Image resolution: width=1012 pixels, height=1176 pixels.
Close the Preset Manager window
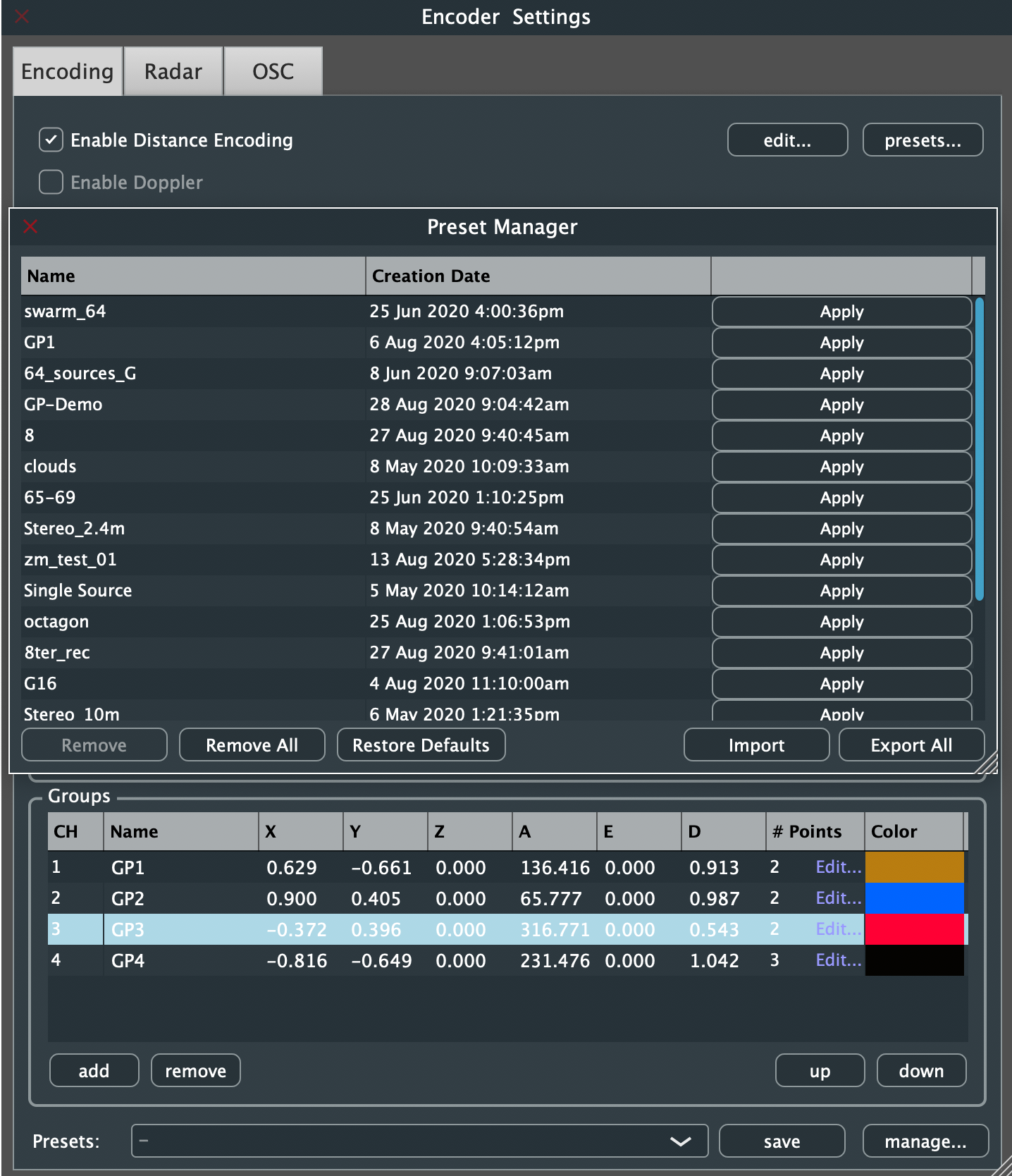pos(30,226)
